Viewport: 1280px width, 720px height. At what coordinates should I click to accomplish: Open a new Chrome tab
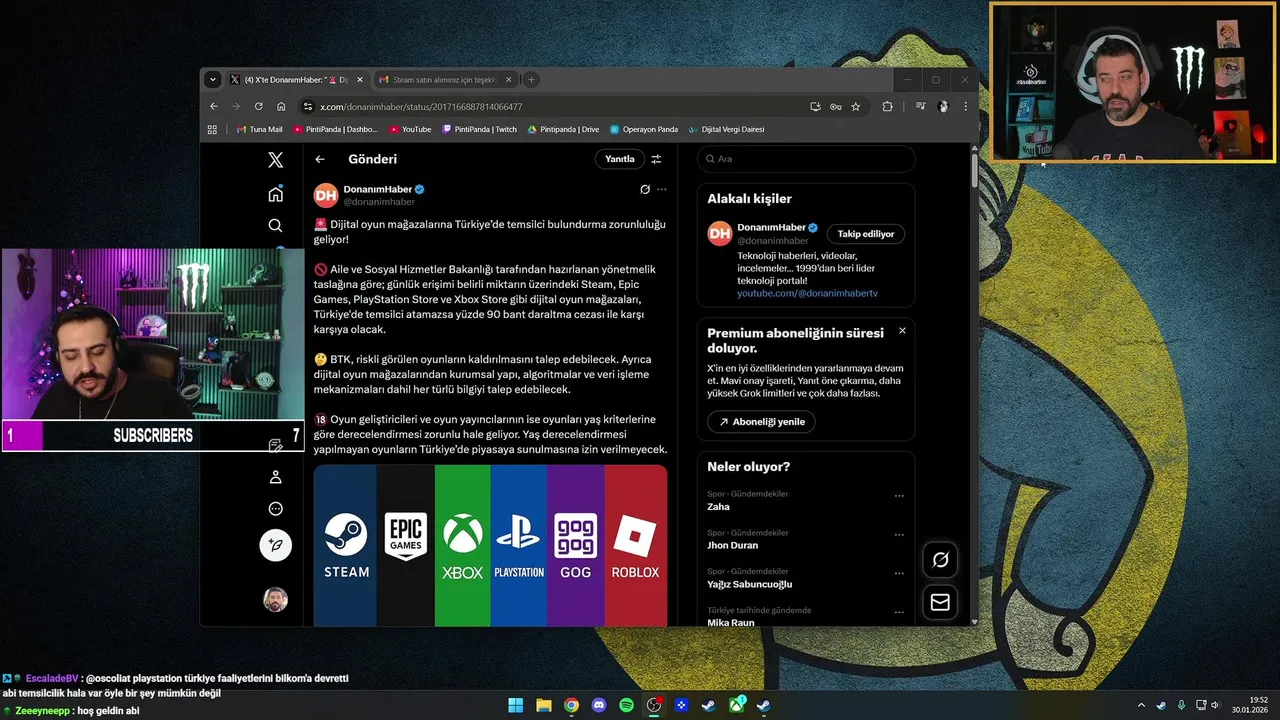coord(531,79)
